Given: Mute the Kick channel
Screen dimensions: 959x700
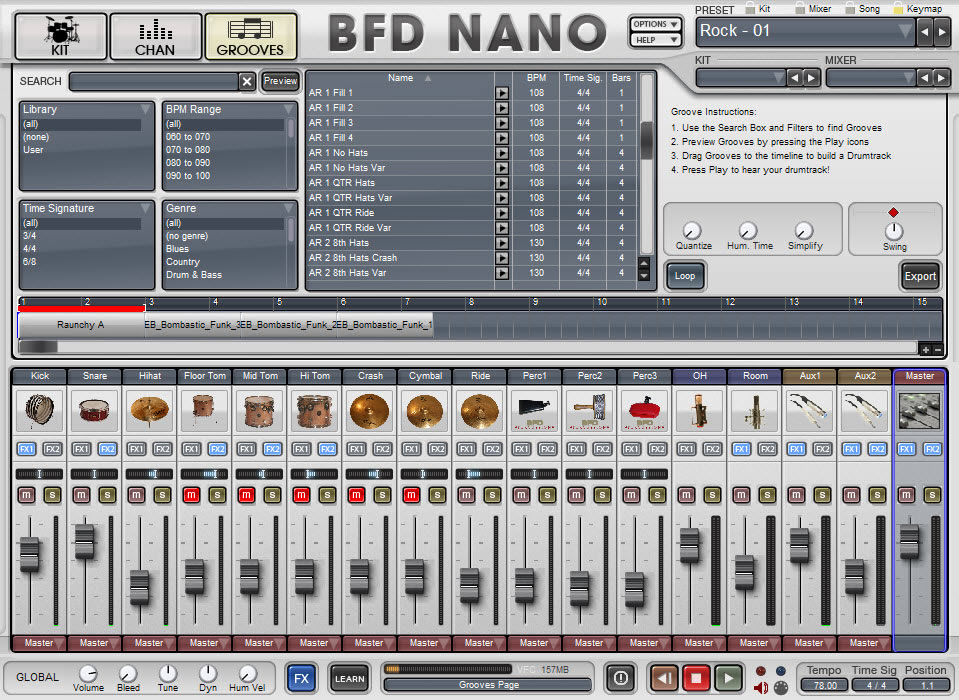Looking at the screenshot, I should pyautogui.click(x=26, y=495).
